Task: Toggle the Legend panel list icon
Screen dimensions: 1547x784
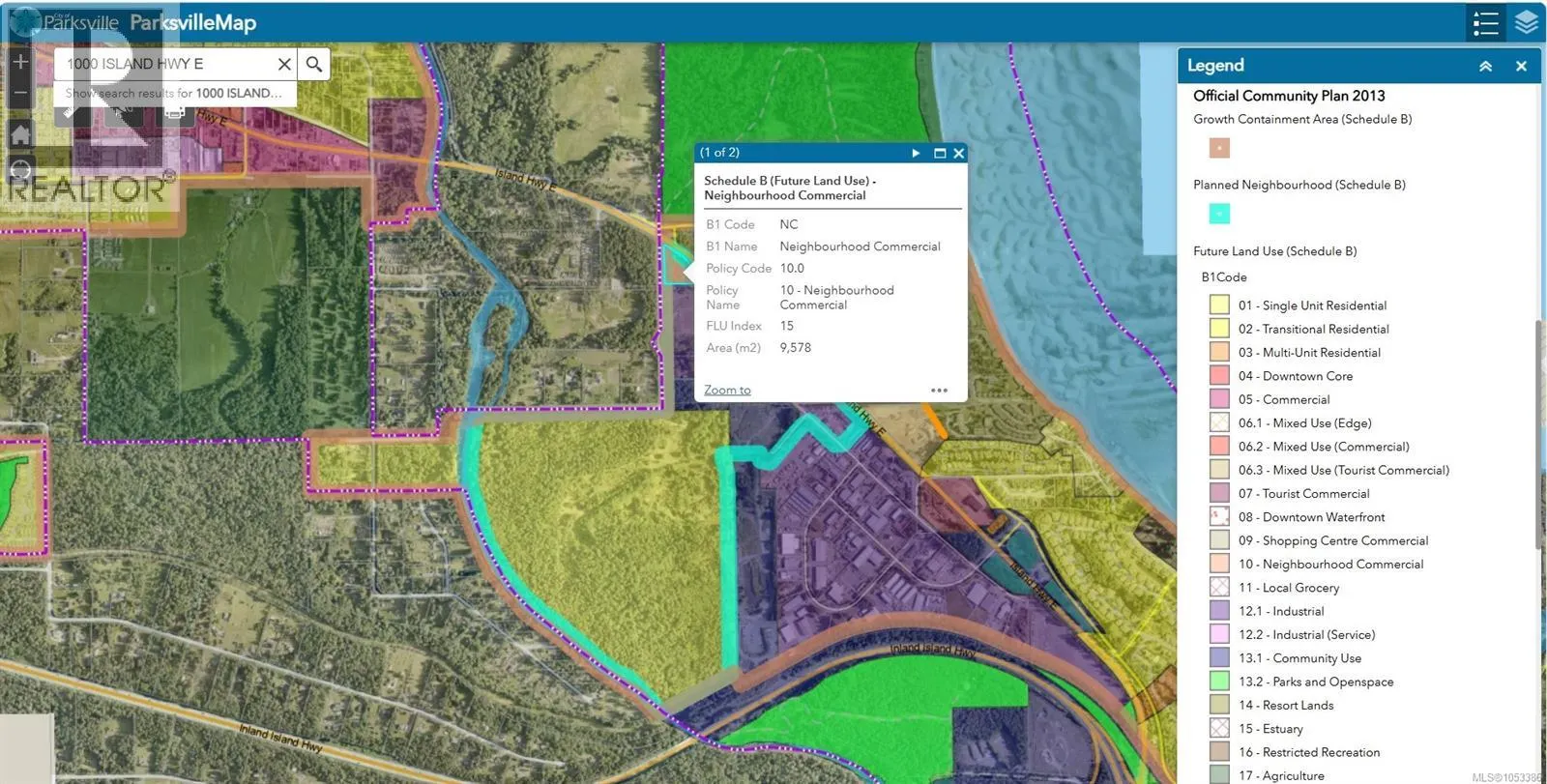Action: (x=1486, y=22)
